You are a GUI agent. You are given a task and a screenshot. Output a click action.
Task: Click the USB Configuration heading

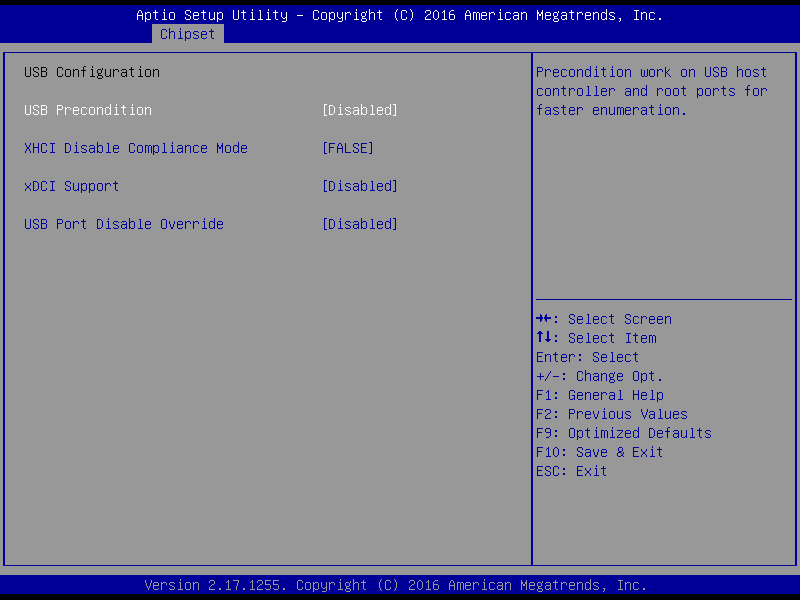point(92,72)
